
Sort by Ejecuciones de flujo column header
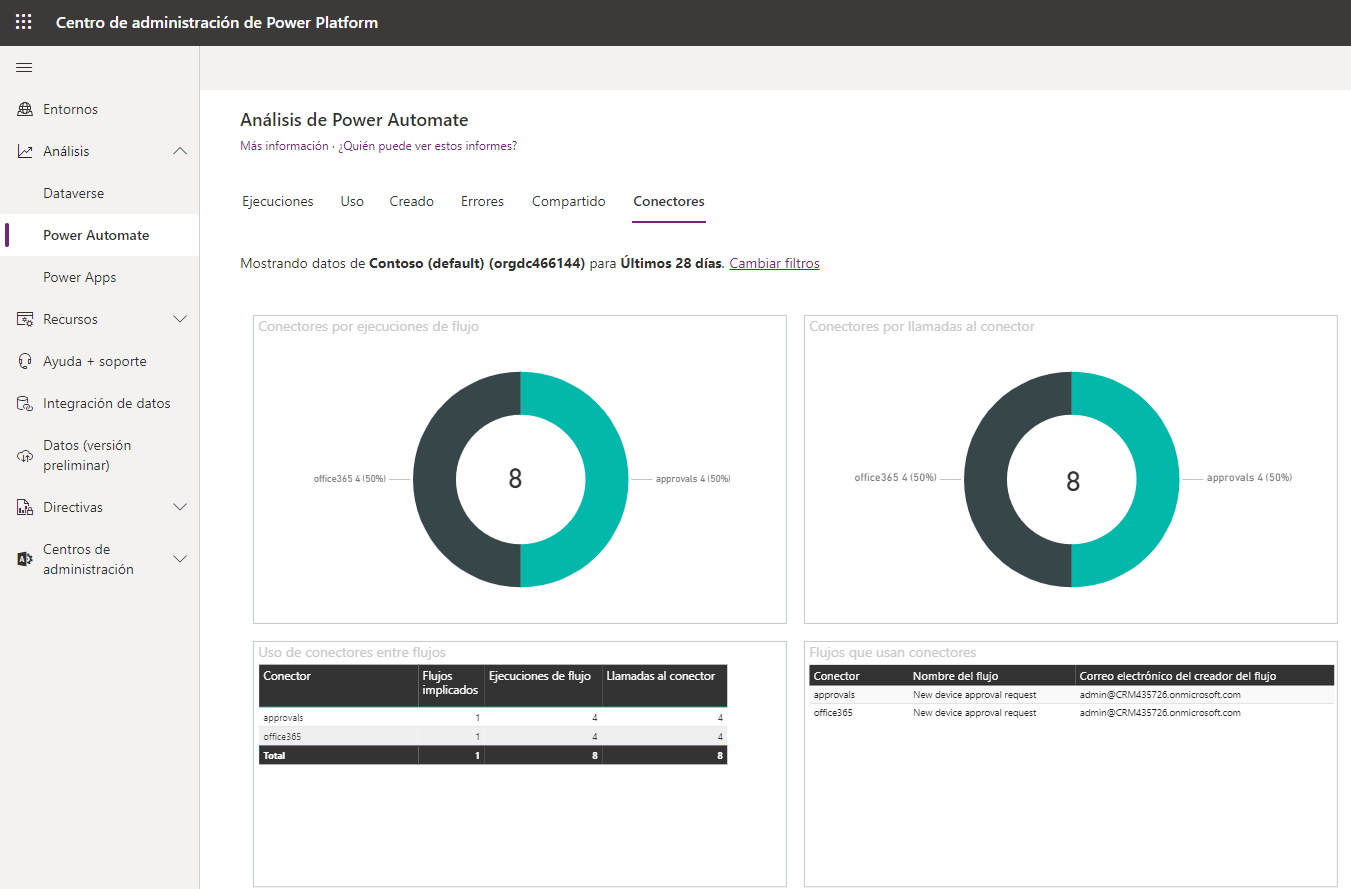543,686
